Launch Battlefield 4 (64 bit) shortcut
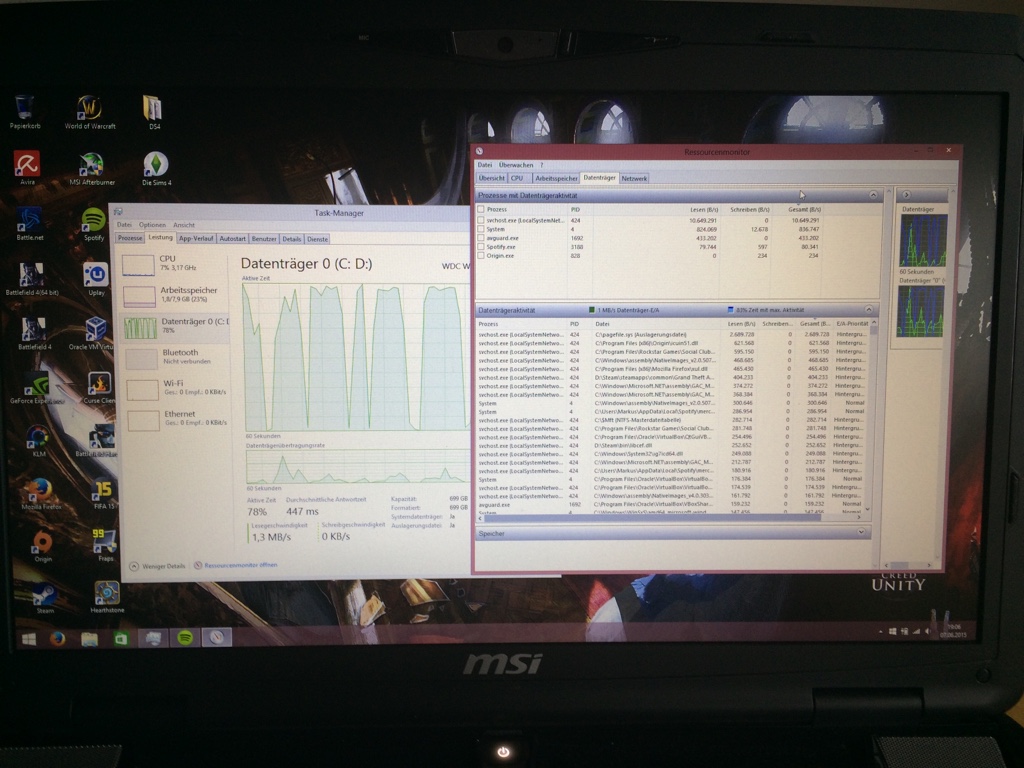1024x768 pixels. (31, 280)
